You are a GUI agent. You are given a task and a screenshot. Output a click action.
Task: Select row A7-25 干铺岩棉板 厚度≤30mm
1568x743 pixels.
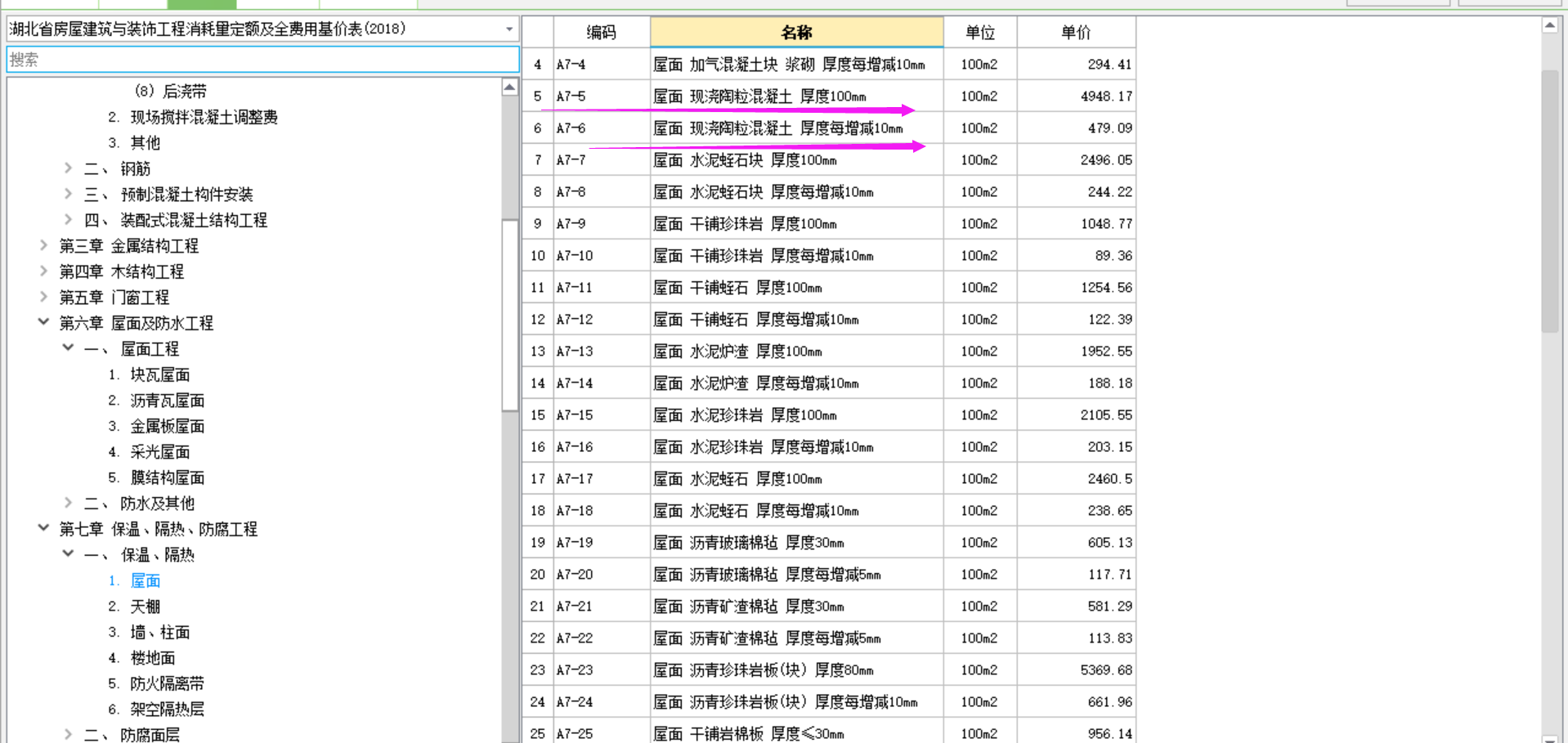click(x=829, y=731)
